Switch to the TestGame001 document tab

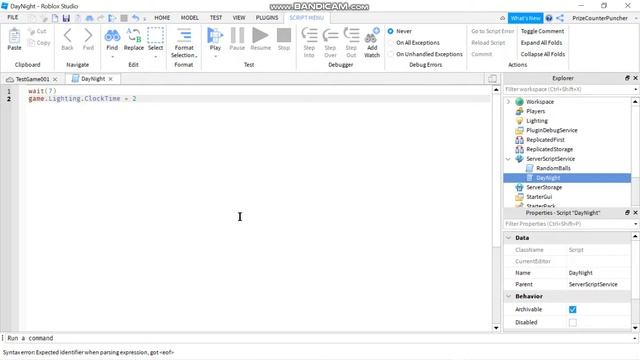click(32, 79)
